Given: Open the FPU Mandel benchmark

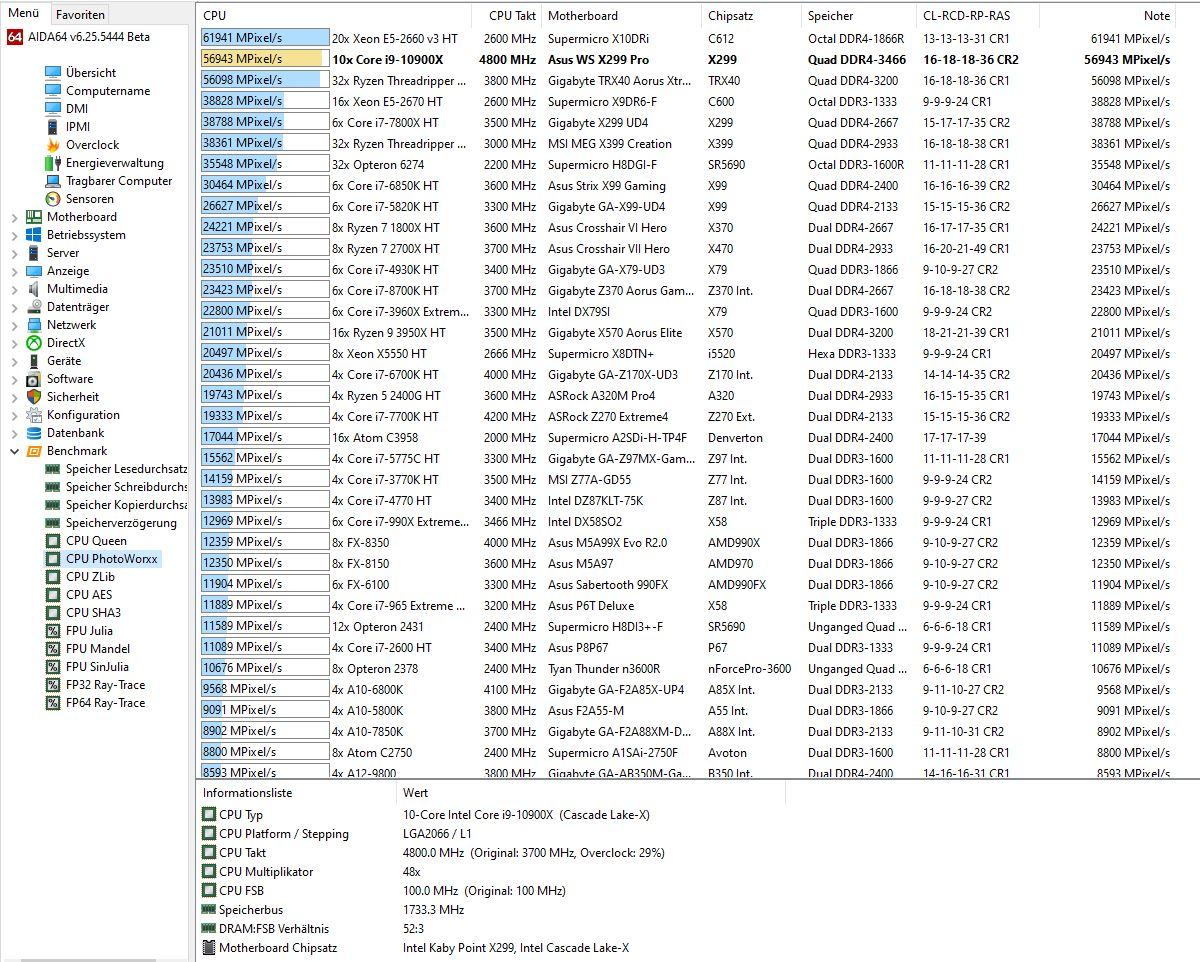Looking at the screenshot, I should coord(98,649).
